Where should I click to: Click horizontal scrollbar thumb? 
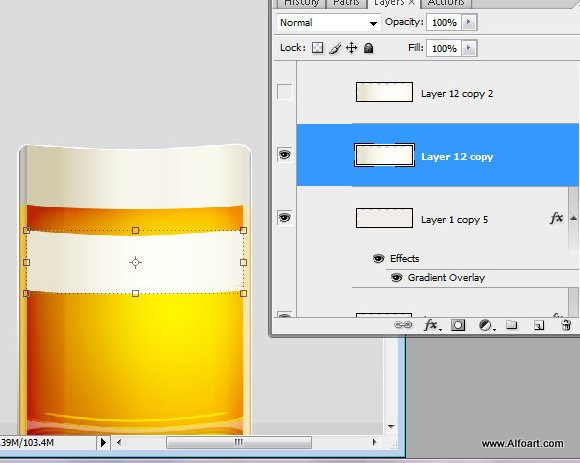239,442
